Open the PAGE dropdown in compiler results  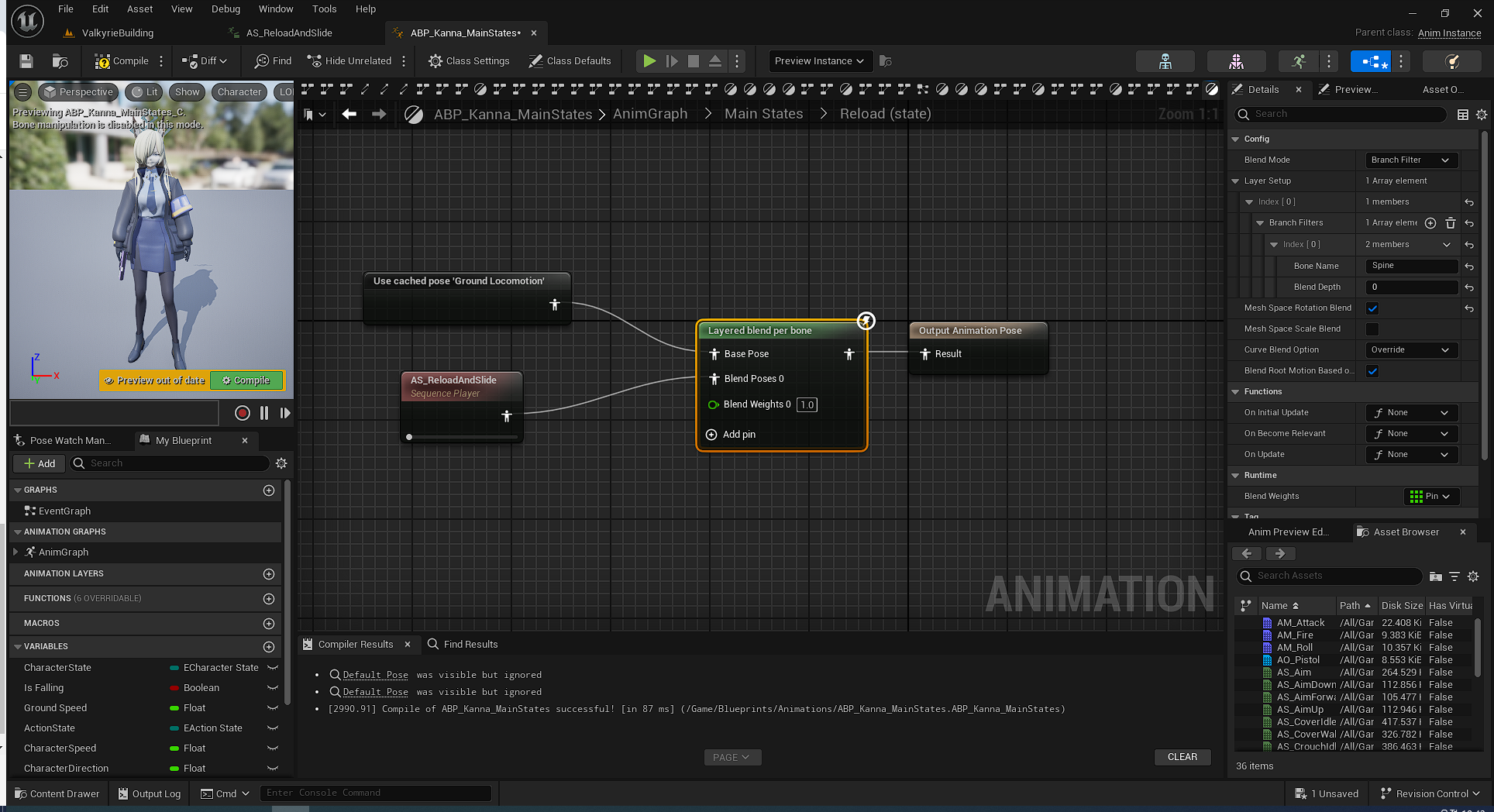tap(732, 758)
